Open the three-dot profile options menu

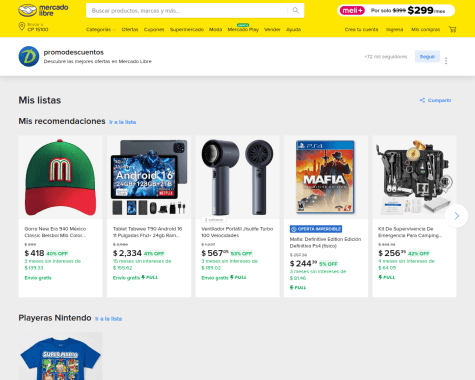coord(446,61)
